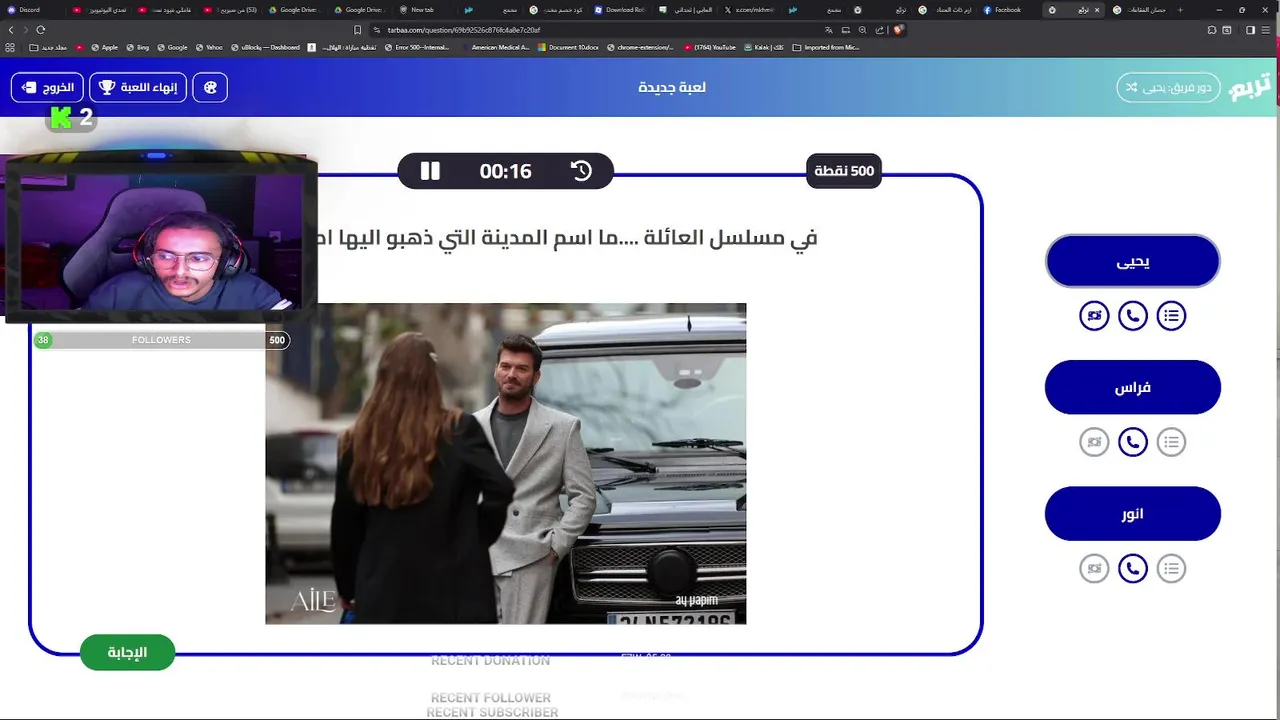Select team فراس as answerer

pyautogui.click(x=1133, y=387)
